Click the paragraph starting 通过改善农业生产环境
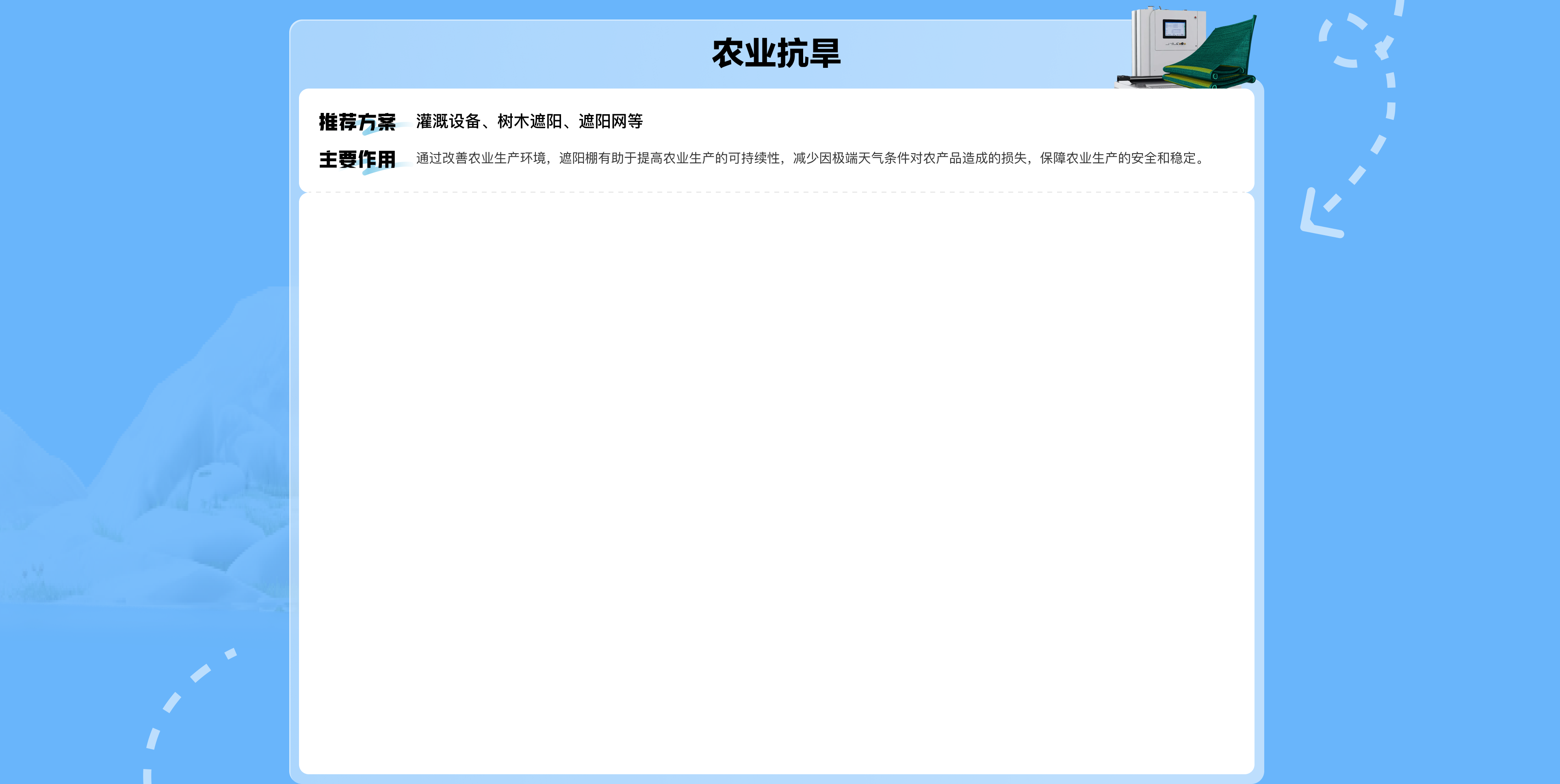 [x=812, y=158]
